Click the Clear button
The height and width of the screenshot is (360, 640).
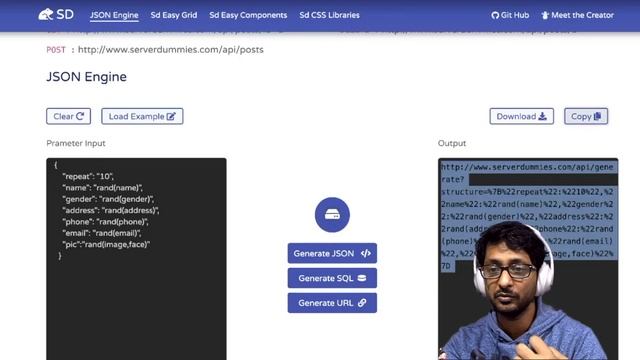click(69, 116)
